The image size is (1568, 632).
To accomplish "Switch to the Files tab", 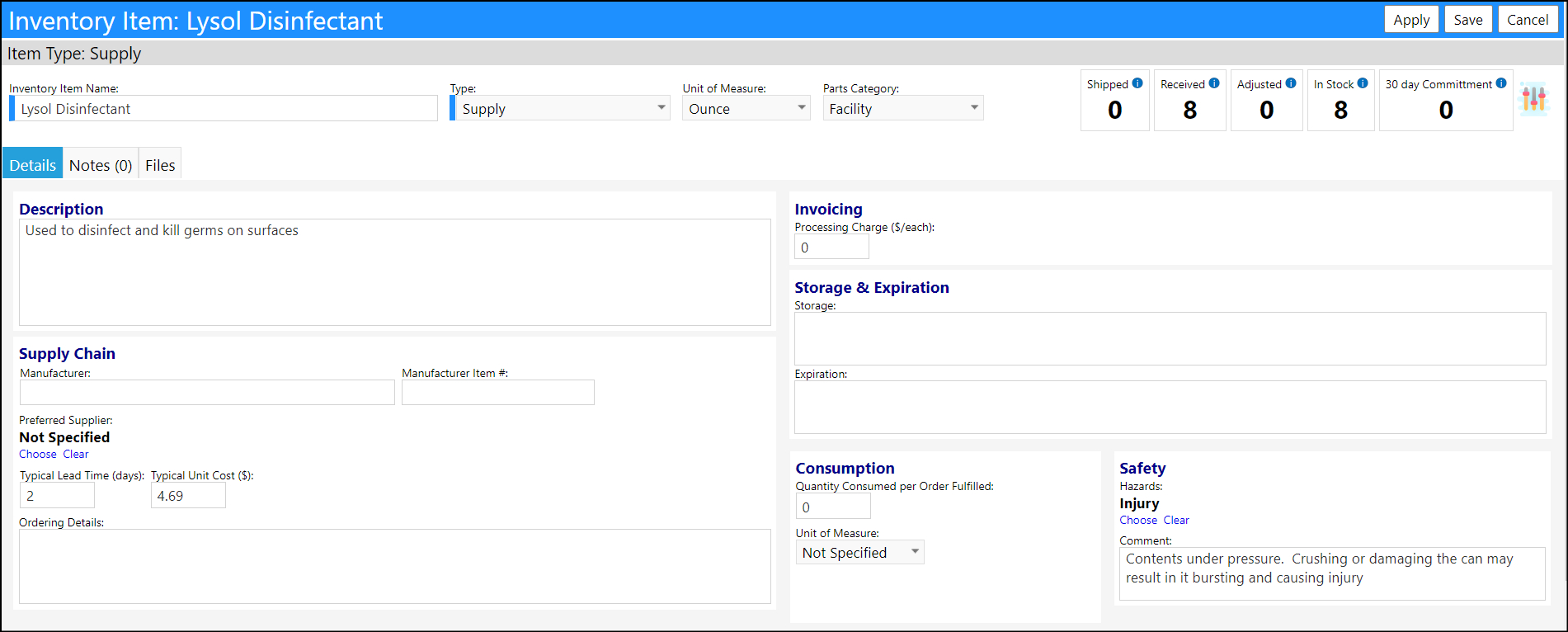I will (160, 164).
